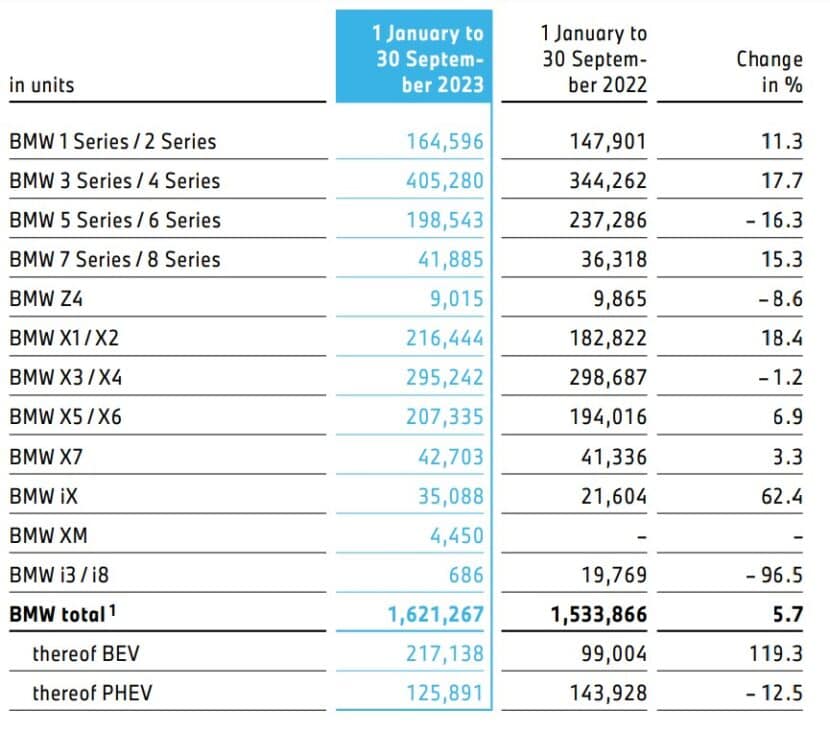Select the 'BMW X5 / X6' row label
The height and width of the screenshot is (731, 830).
[x=65, y=417]
